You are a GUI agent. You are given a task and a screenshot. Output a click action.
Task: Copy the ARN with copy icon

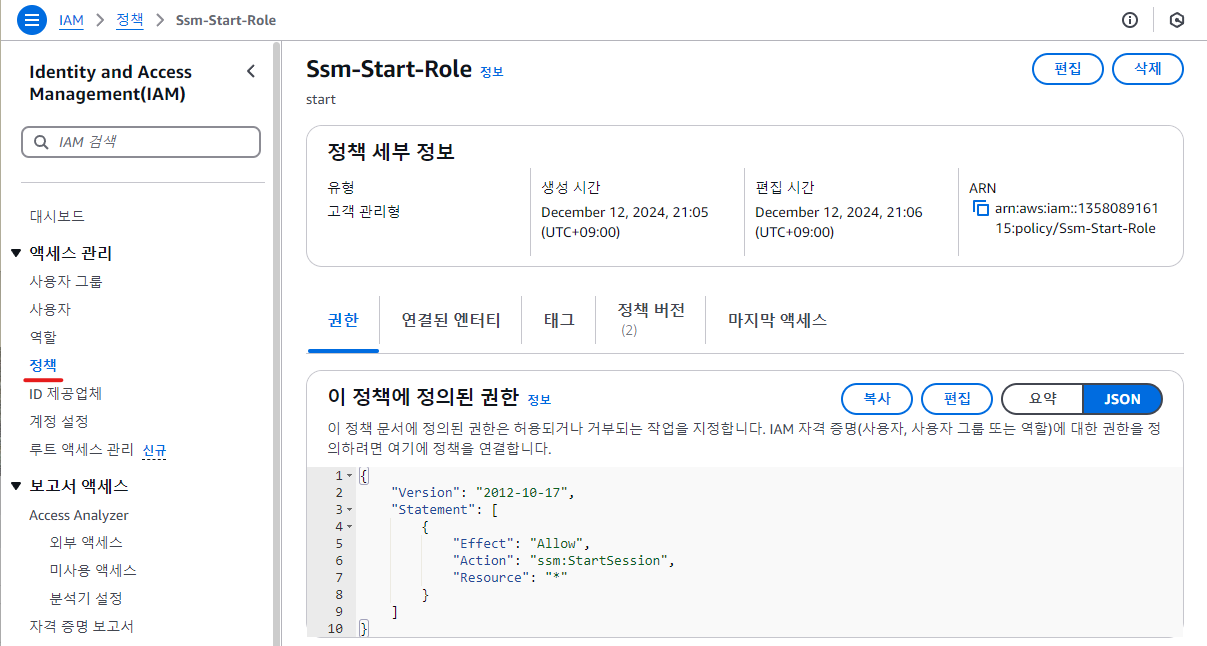click(x=980, y=209)
